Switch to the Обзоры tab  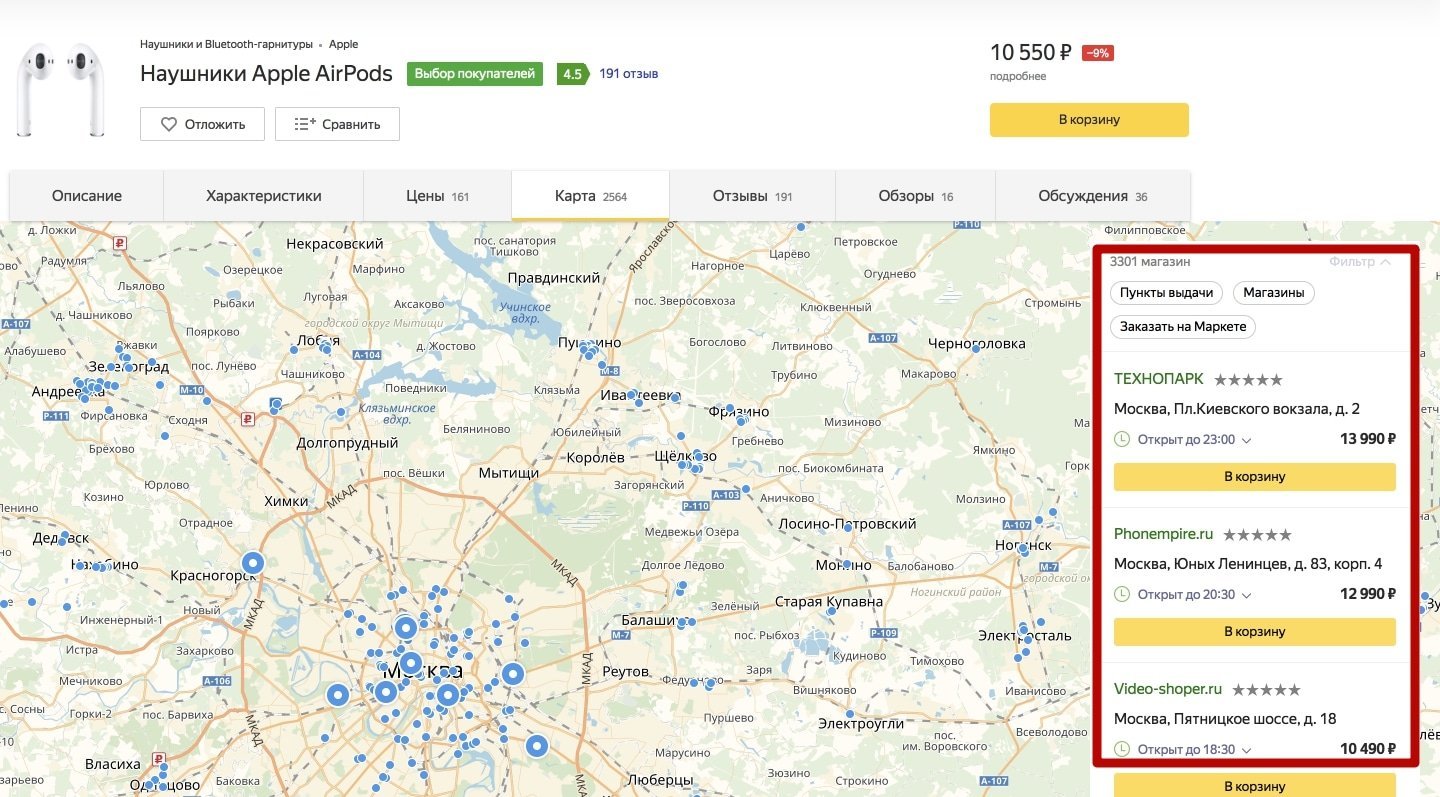click(916, 196)
